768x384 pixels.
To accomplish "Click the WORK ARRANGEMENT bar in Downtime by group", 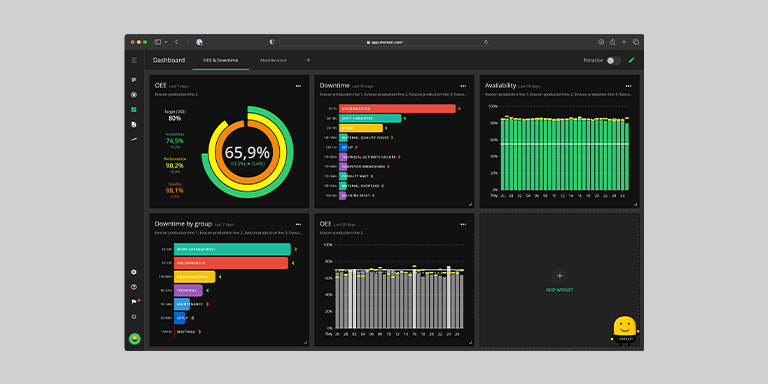I will click(232, 249).
